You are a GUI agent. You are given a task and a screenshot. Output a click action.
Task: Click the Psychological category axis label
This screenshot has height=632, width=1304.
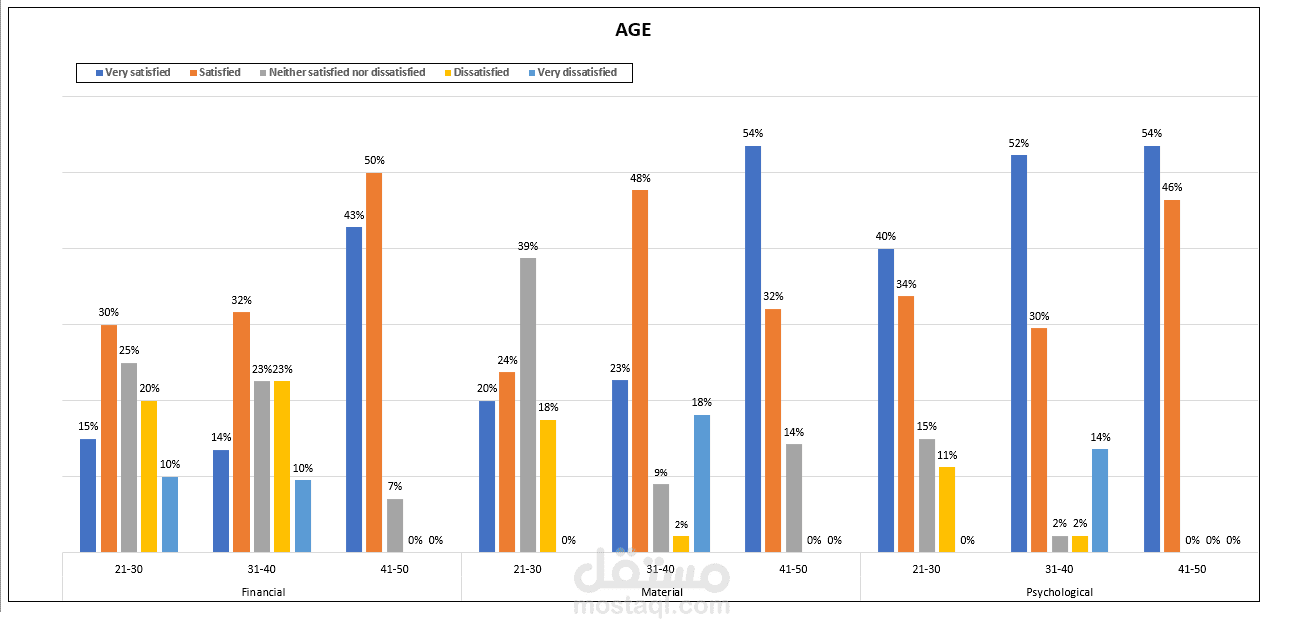click(1060, 592)
